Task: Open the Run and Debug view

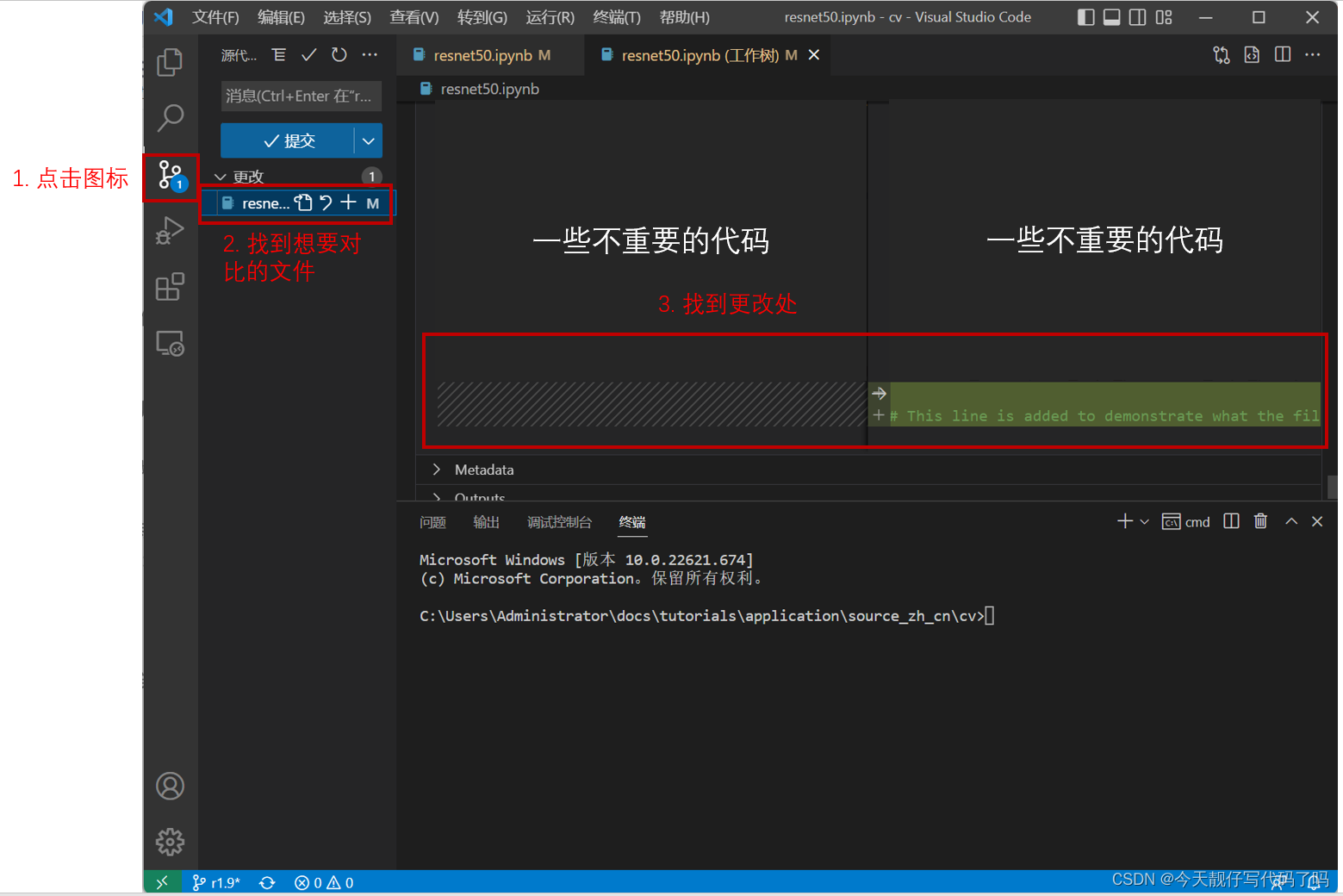Action: pyautogui.click(x=170, y=231)
